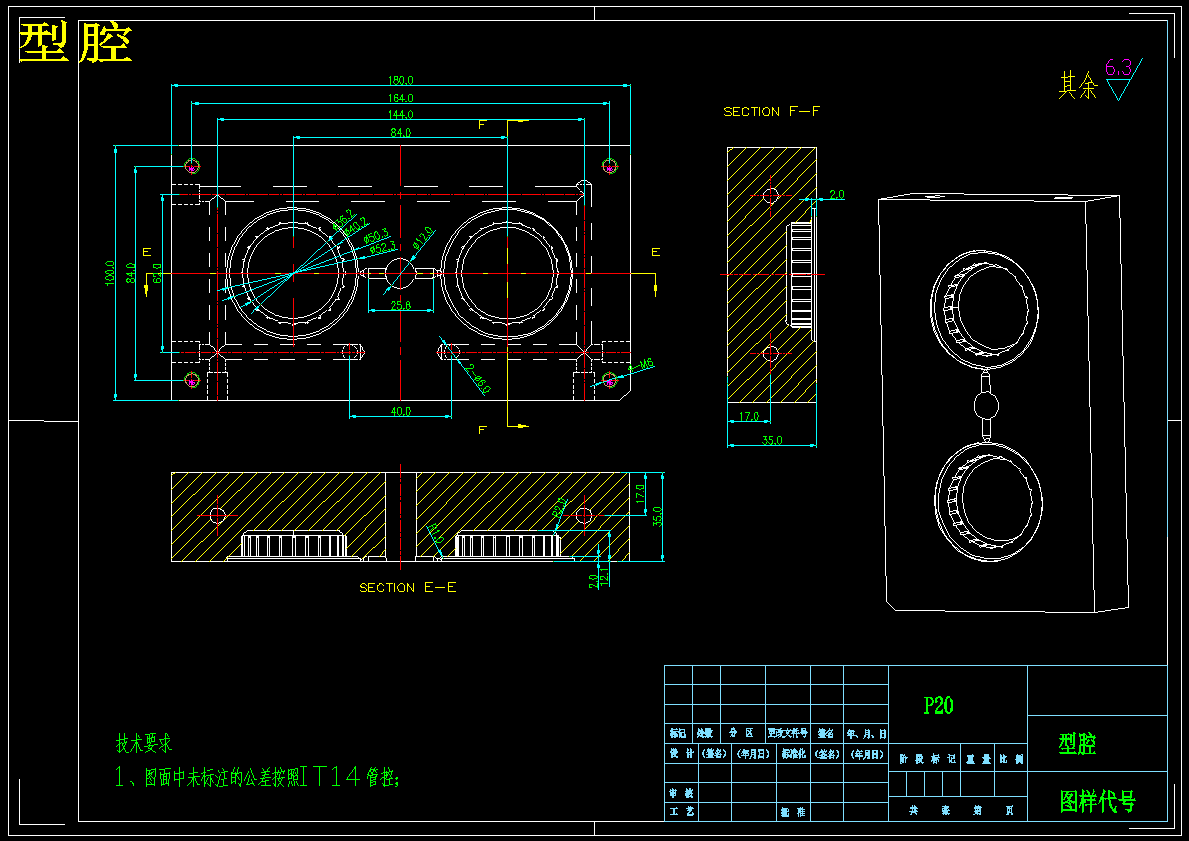Select the 2.0 dimension in section F-F

[x=836, y=195]
